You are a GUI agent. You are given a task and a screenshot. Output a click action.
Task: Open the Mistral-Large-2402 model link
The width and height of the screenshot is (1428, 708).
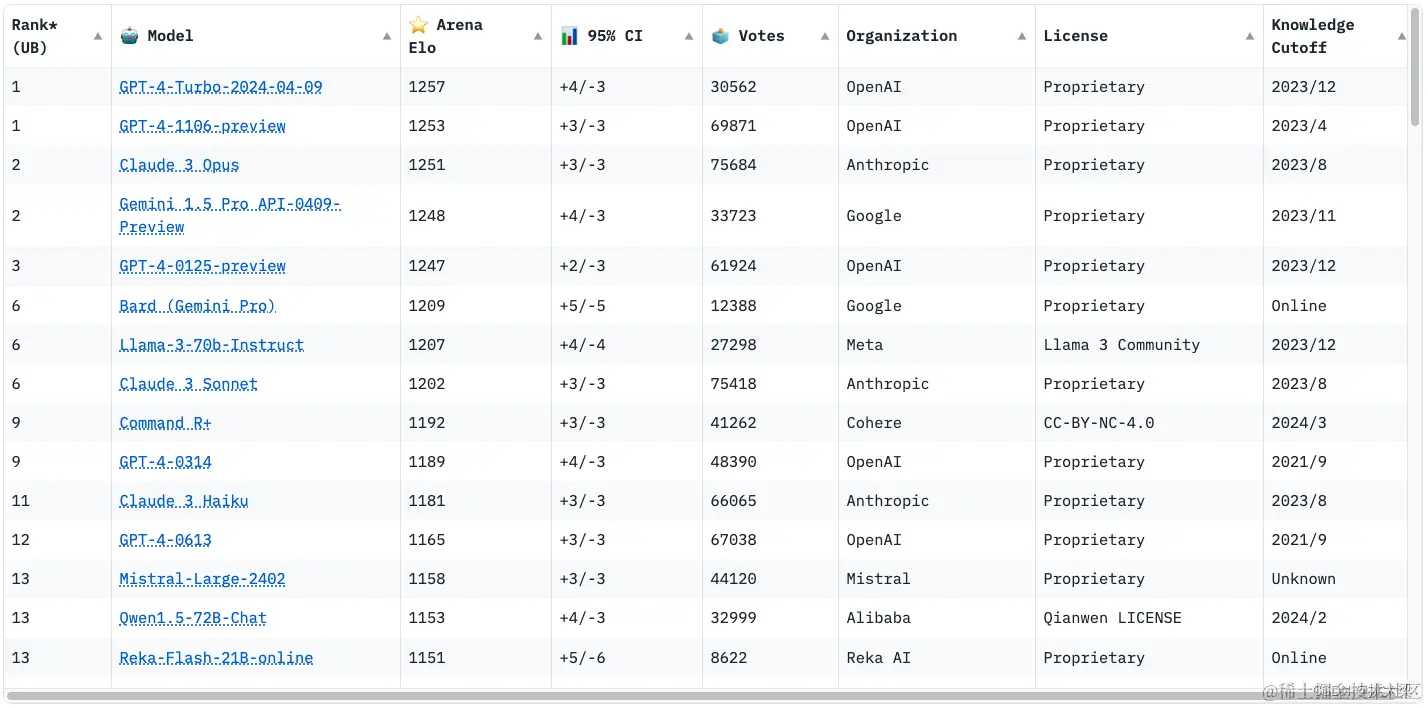point(203,579)
